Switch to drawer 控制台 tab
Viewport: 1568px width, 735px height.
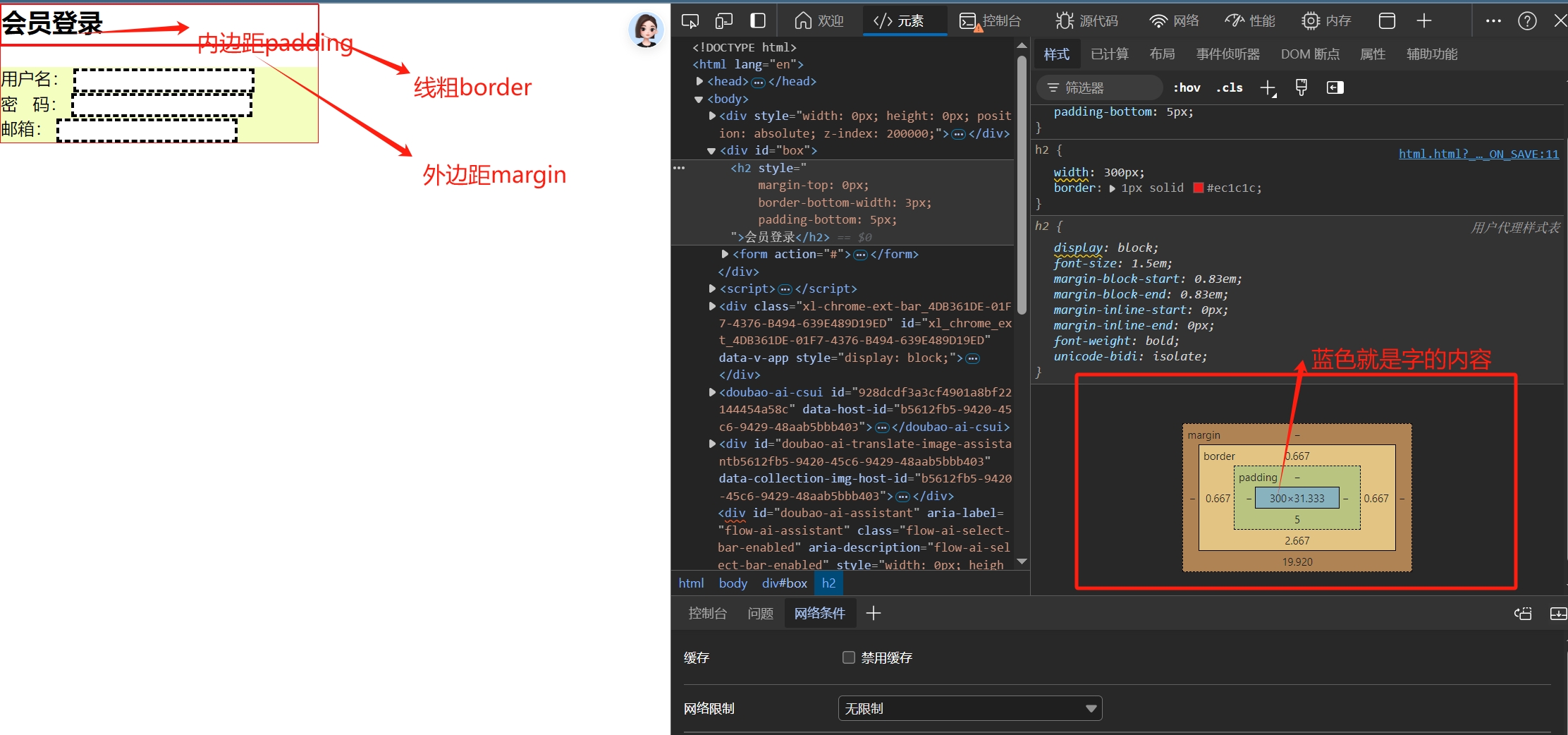tap(707, 613)
